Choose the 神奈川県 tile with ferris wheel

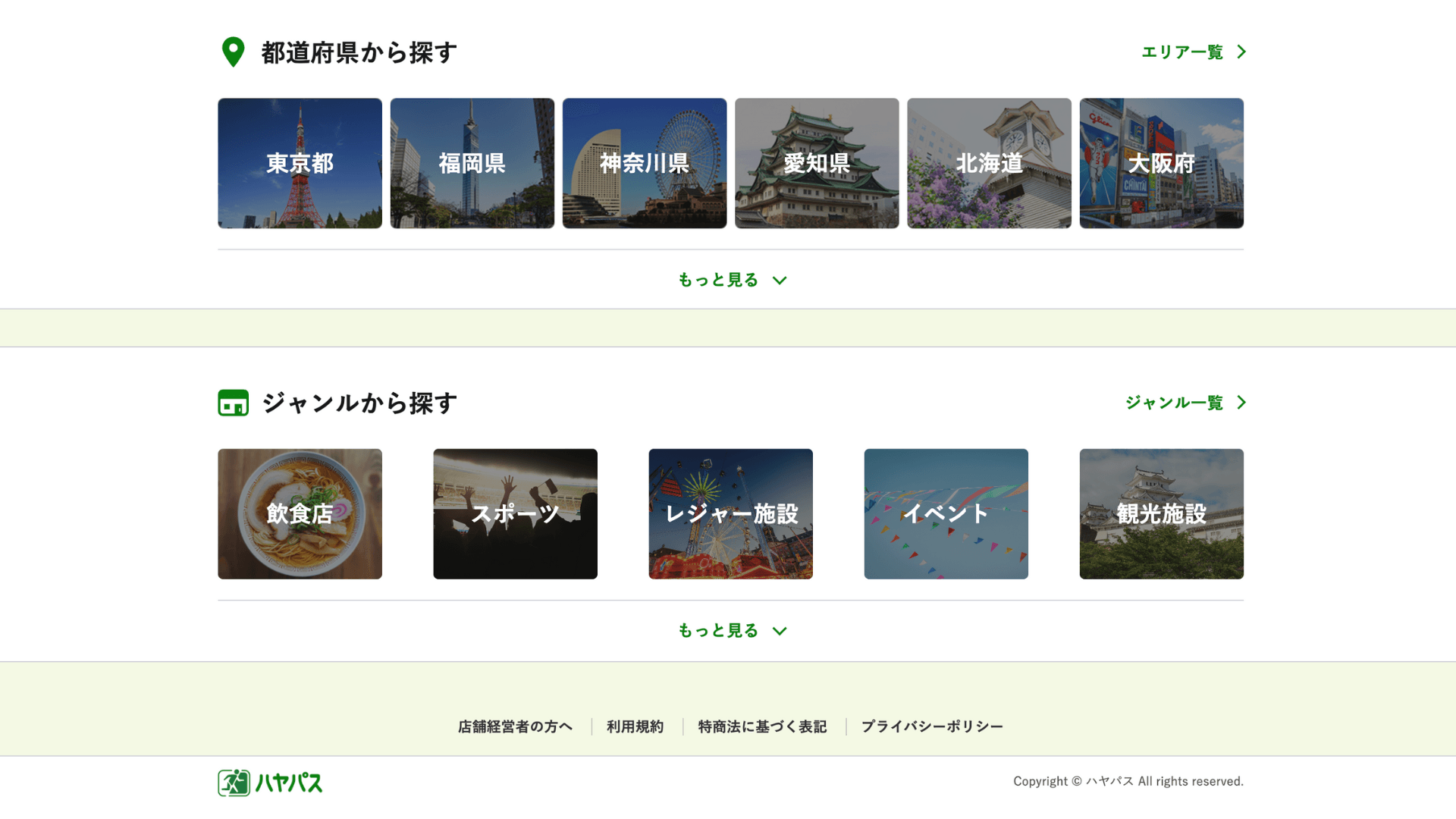[x=644, y=163]
